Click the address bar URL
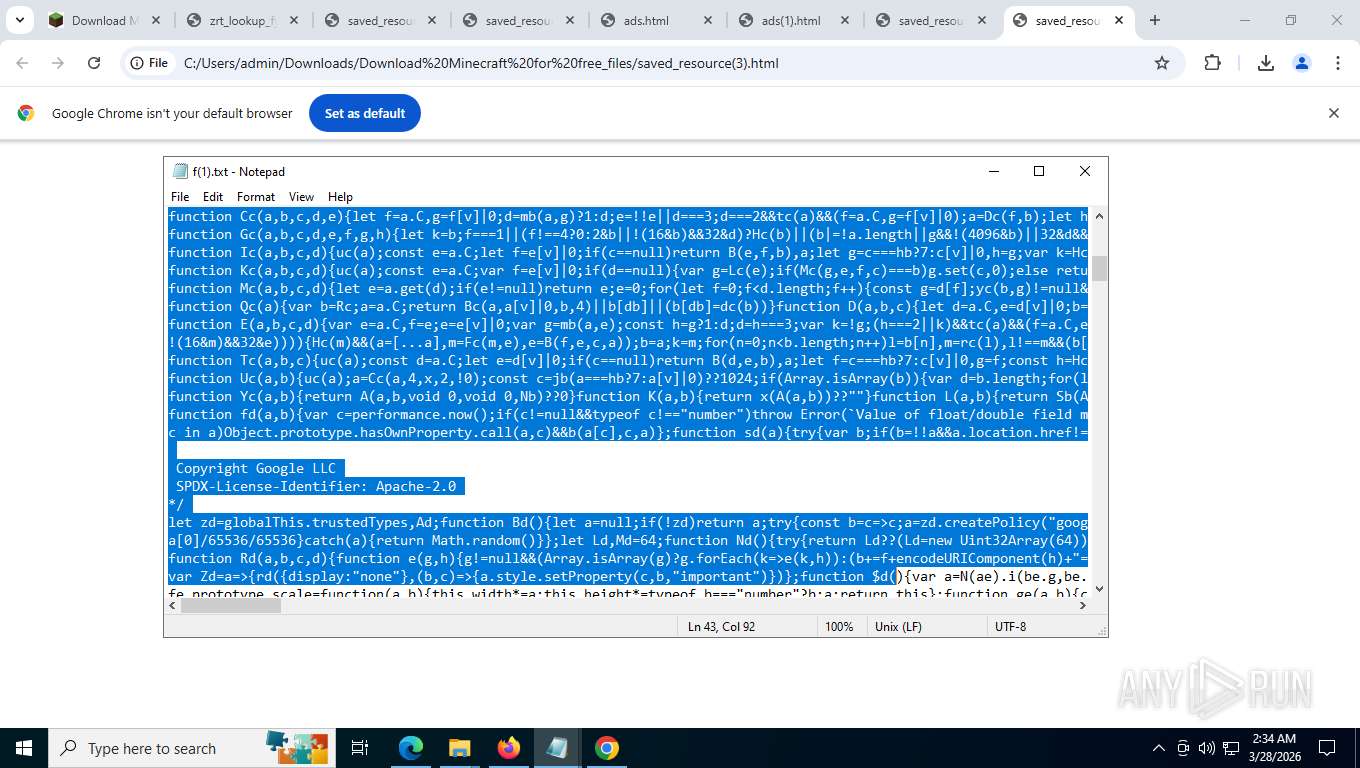 (481, 63)
